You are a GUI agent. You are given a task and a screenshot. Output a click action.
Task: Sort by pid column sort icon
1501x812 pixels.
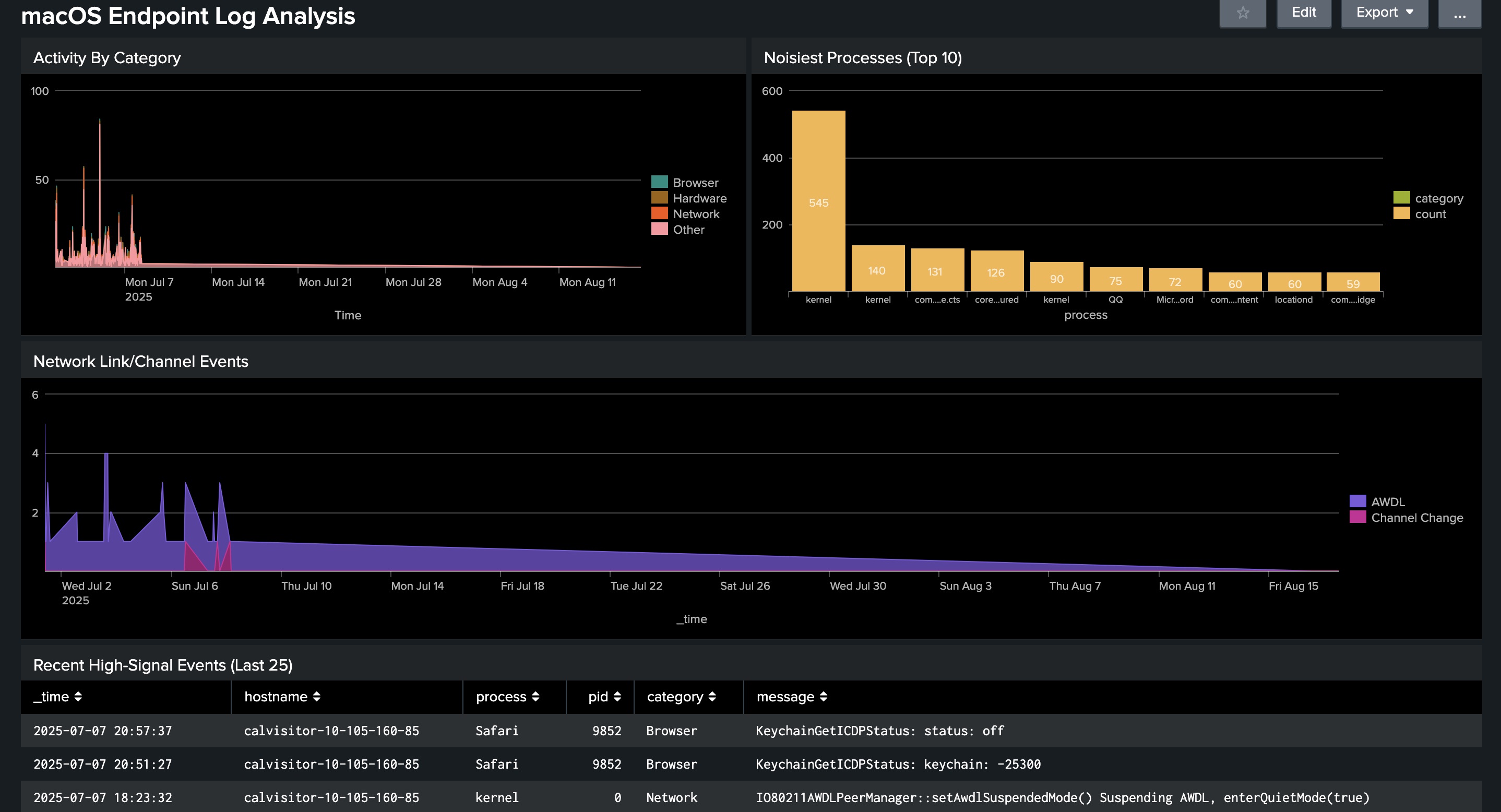coord(617,697)
